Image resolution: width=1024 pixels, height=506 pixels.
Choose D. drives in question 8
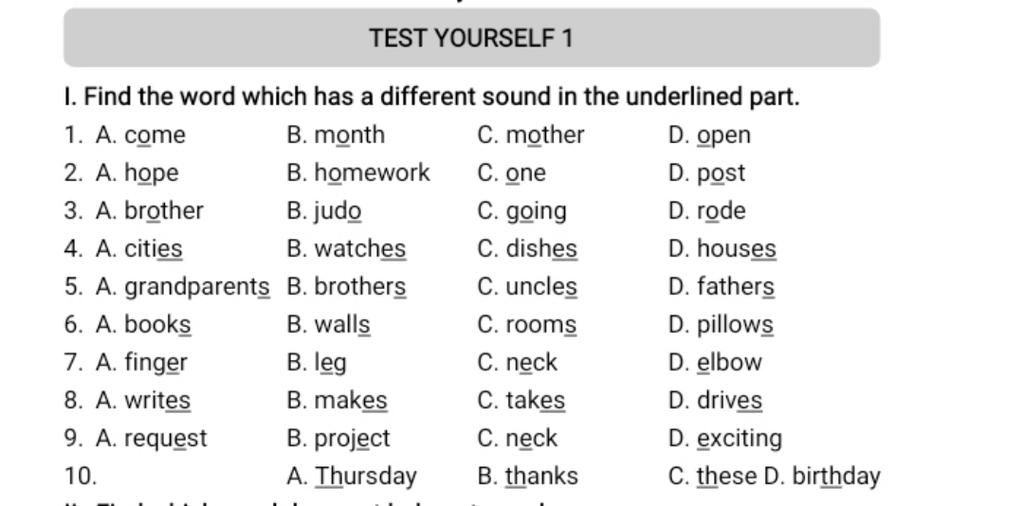tap(715, 400)
